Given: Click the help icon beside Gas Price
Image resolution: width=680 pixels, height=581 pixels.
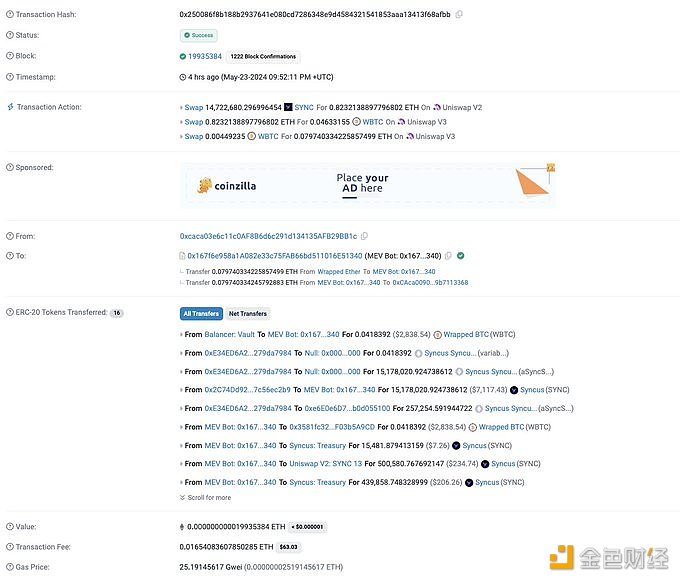Looking at the screenshot, I should (10, 567).
